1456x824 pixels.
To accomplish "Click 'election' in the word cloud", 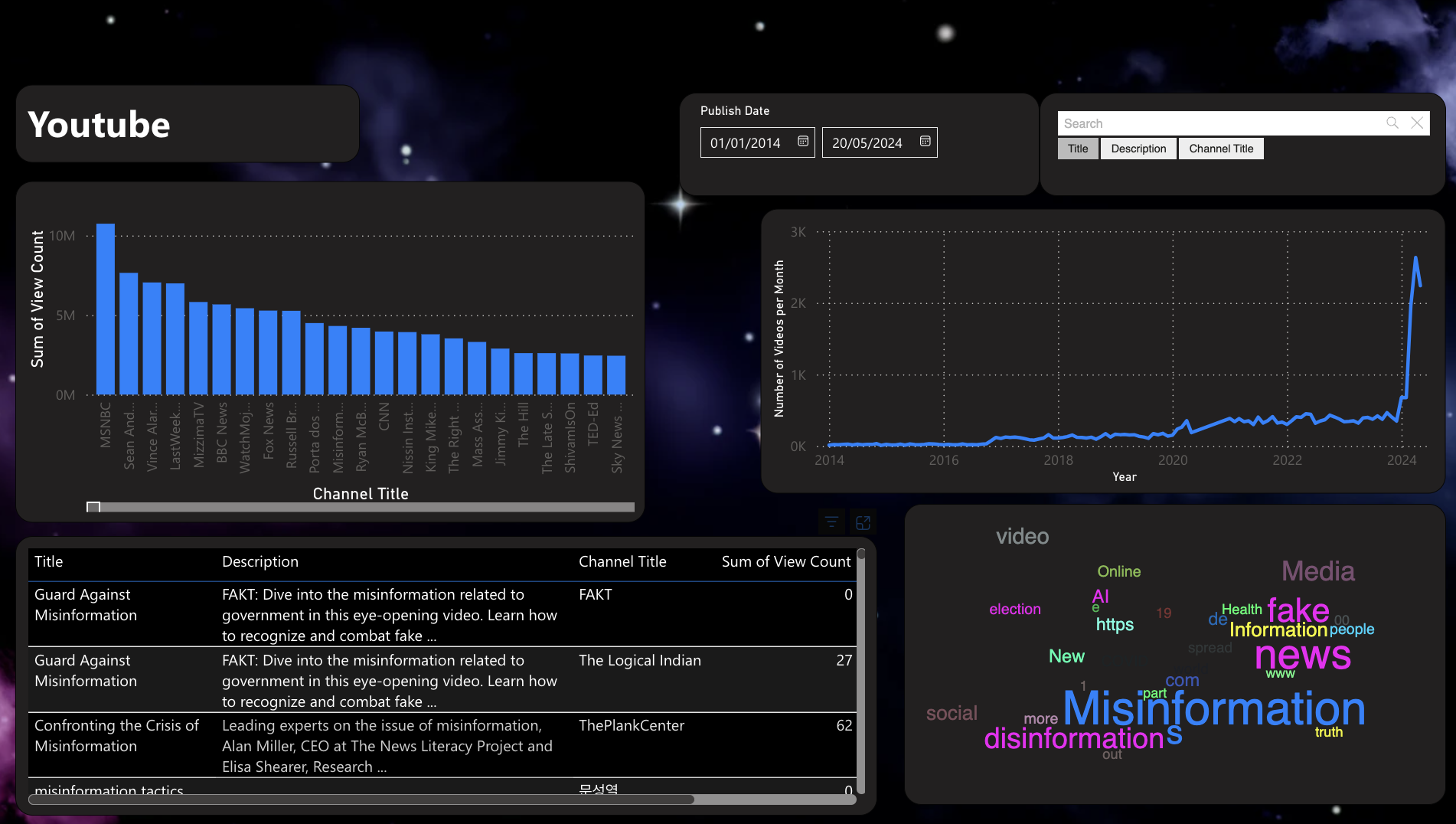I will tap(1015, 610).
